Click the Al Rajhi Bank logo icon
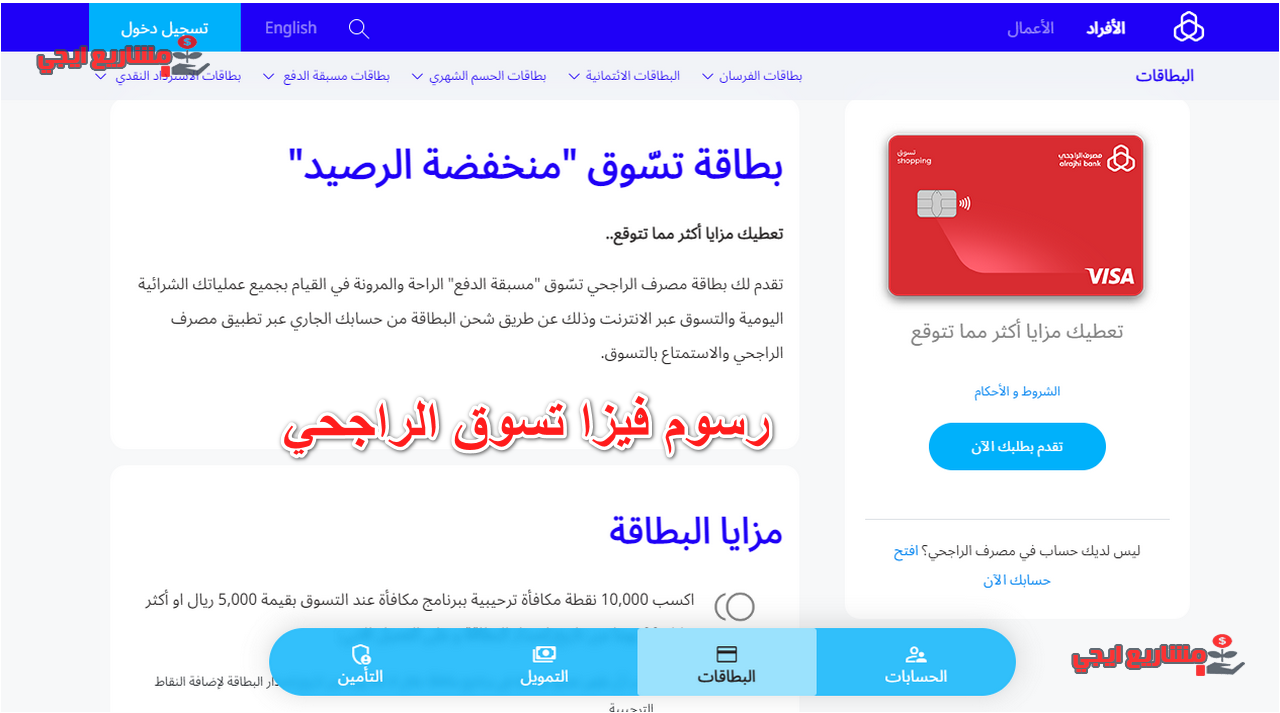This screenshot has height=713, width=1280. coord(1188,27)
